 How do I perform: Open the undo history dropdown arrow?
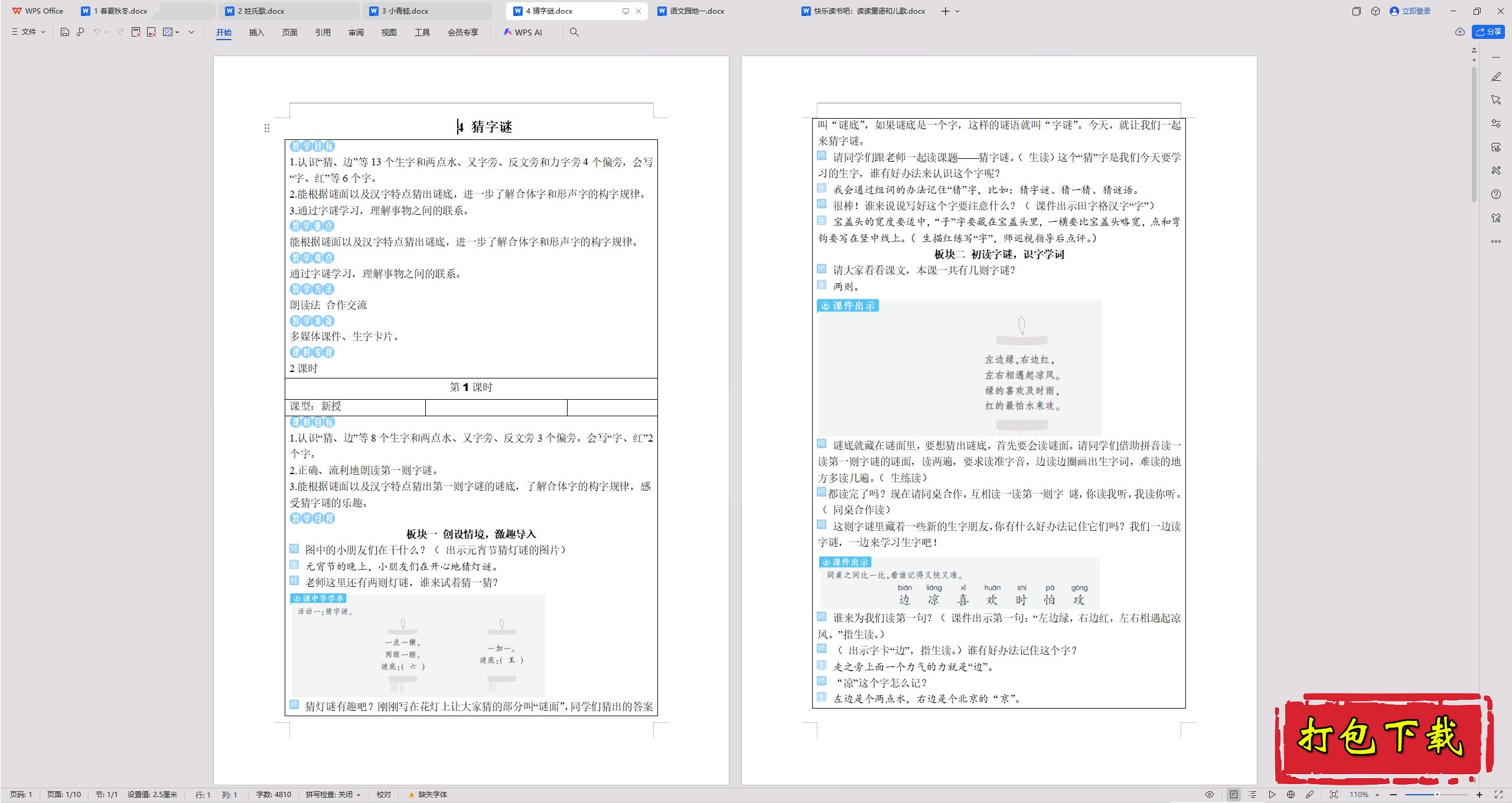[x=106, y=32]
